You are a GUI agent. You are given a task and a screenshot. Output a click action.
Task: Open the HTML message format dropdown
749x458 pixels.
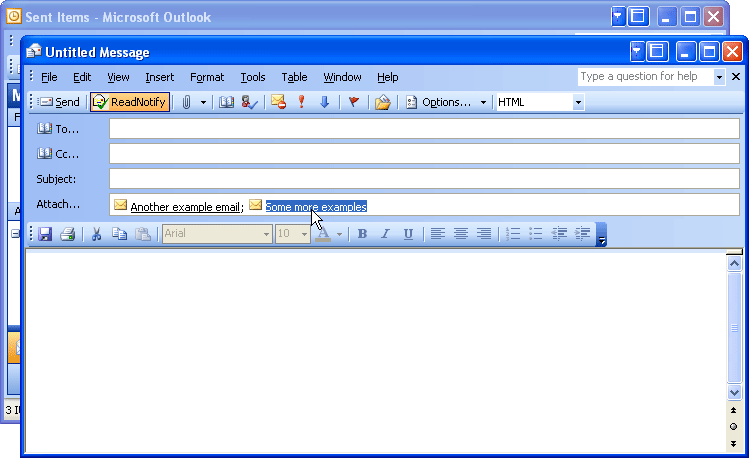578,102
